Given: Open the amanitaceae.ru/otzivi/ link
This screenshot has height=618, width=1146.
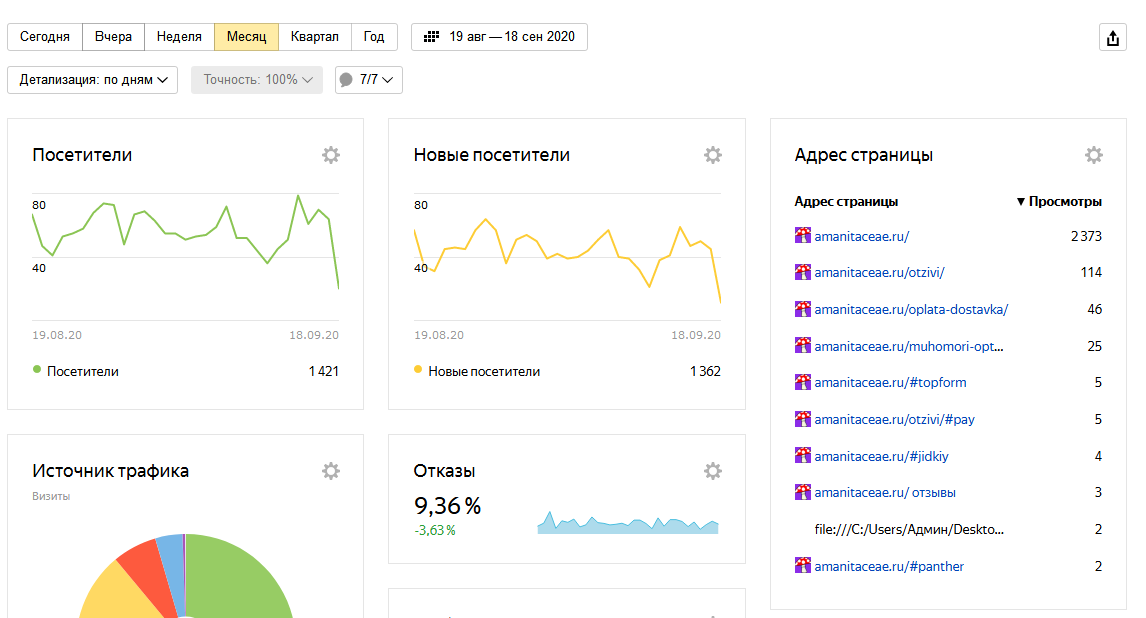Looking at the screenshot, I should (x=879, y=272).
